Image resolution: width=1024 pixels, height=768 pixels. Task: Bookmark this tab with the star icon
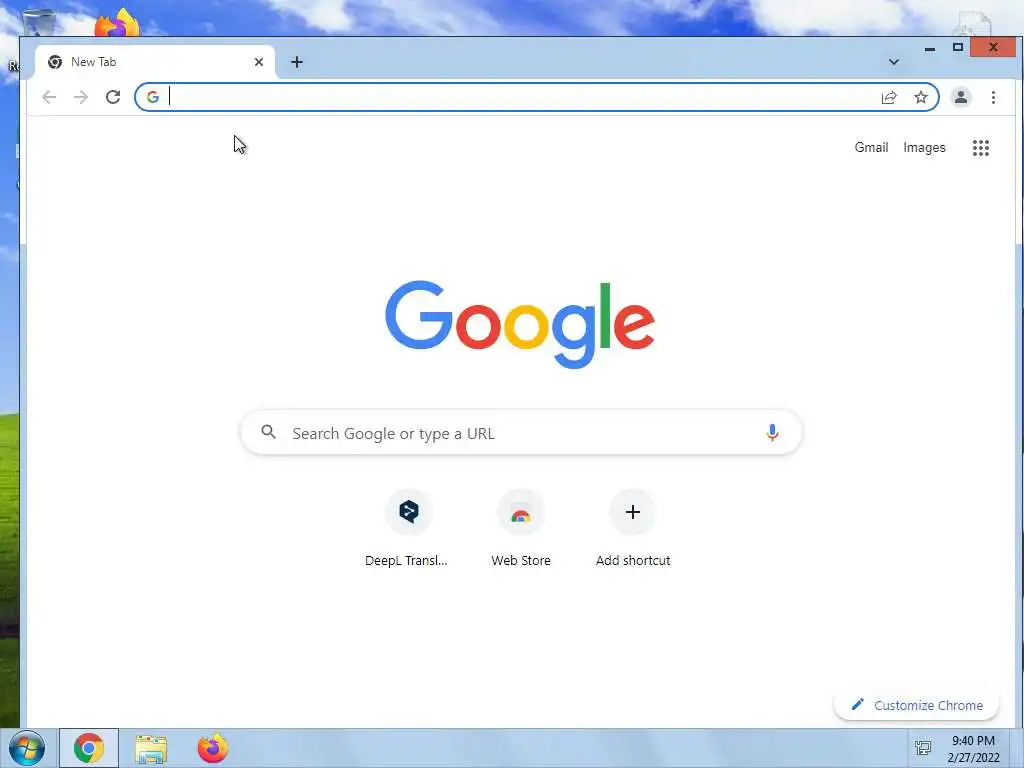(x=921, y=97)
